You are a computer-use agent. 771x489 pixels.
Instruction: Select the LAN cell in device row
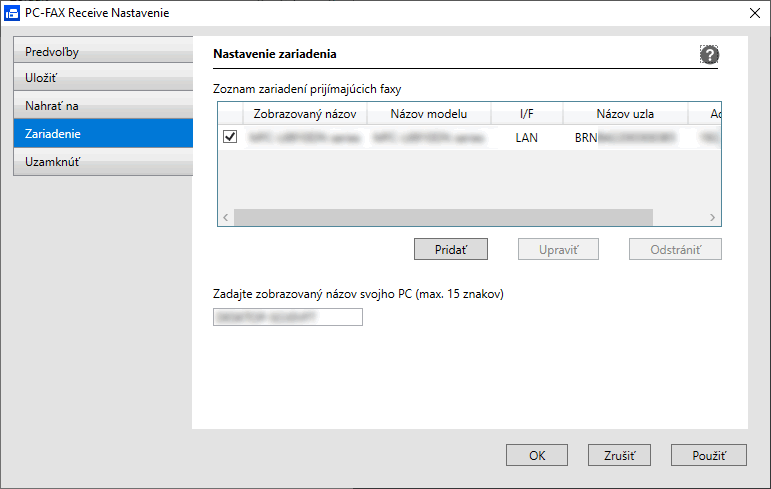point(527,138)
